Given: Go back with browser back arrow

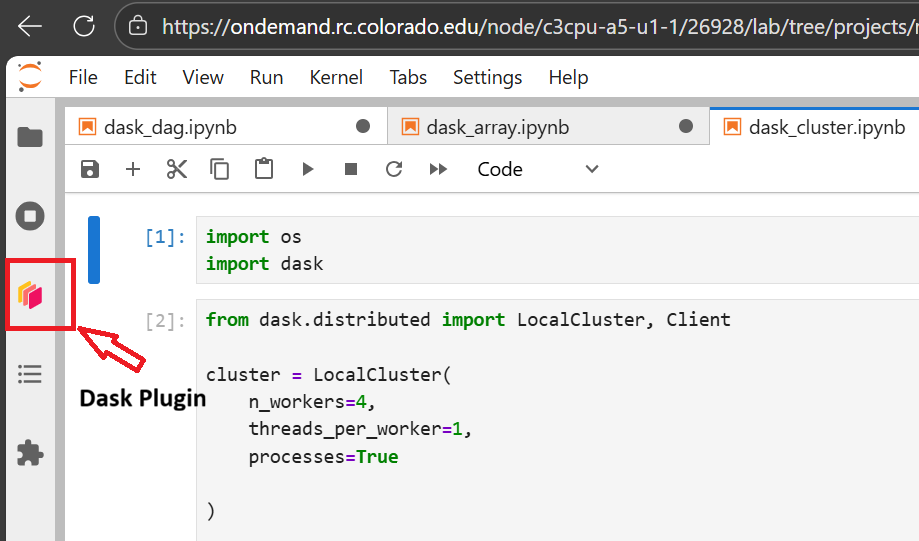Looking at the screenshot, I should click(x=29, y=26).
